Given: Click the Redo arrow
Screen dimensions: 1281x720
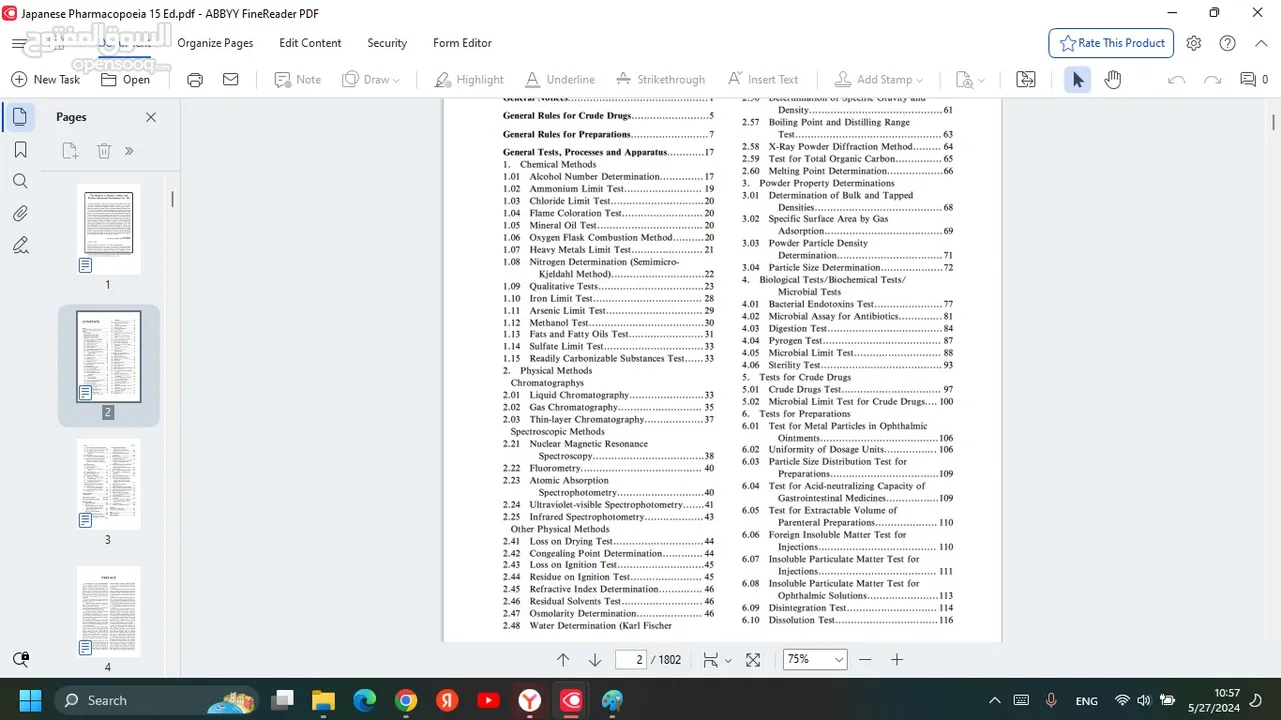Looking at the screenshot, I should [1212, 80].
